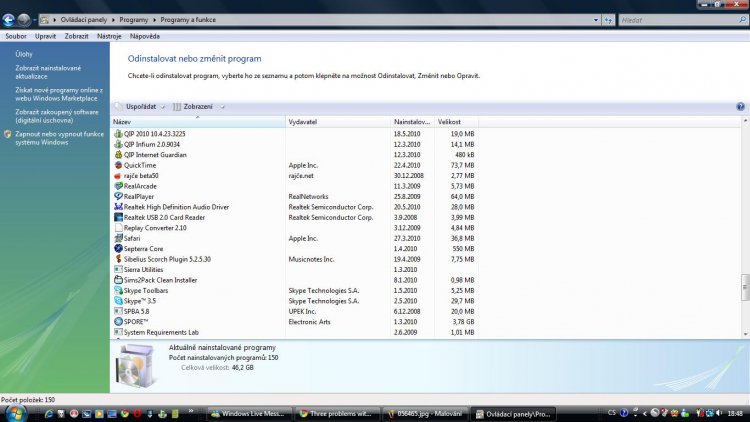Viewport: 750px width, 422px height.
Task: Open the Nástroje menu
Action: coord(109,36)
